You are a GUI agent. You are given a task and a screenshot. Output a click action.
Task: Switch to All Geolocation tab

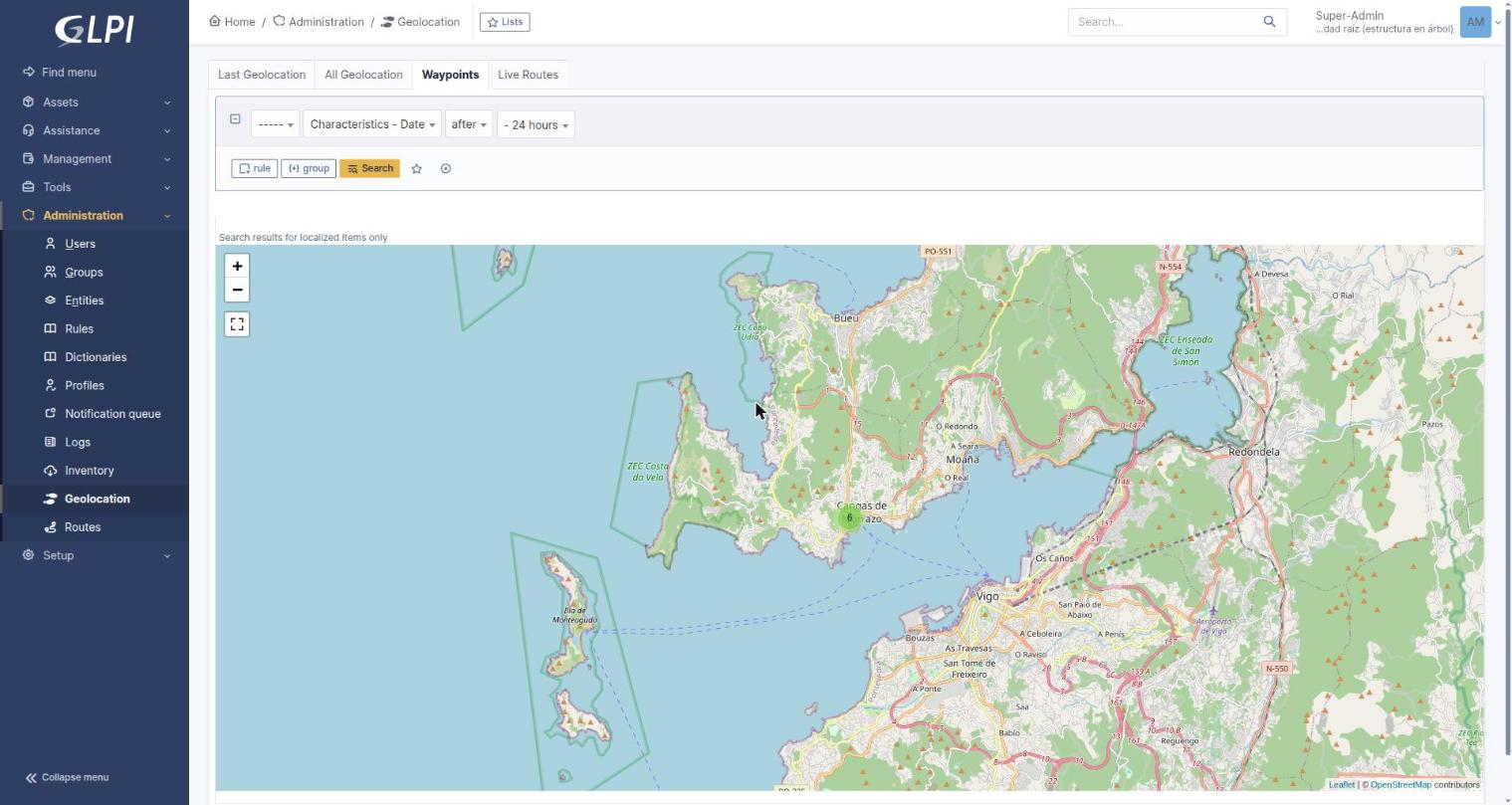[363, 75]
